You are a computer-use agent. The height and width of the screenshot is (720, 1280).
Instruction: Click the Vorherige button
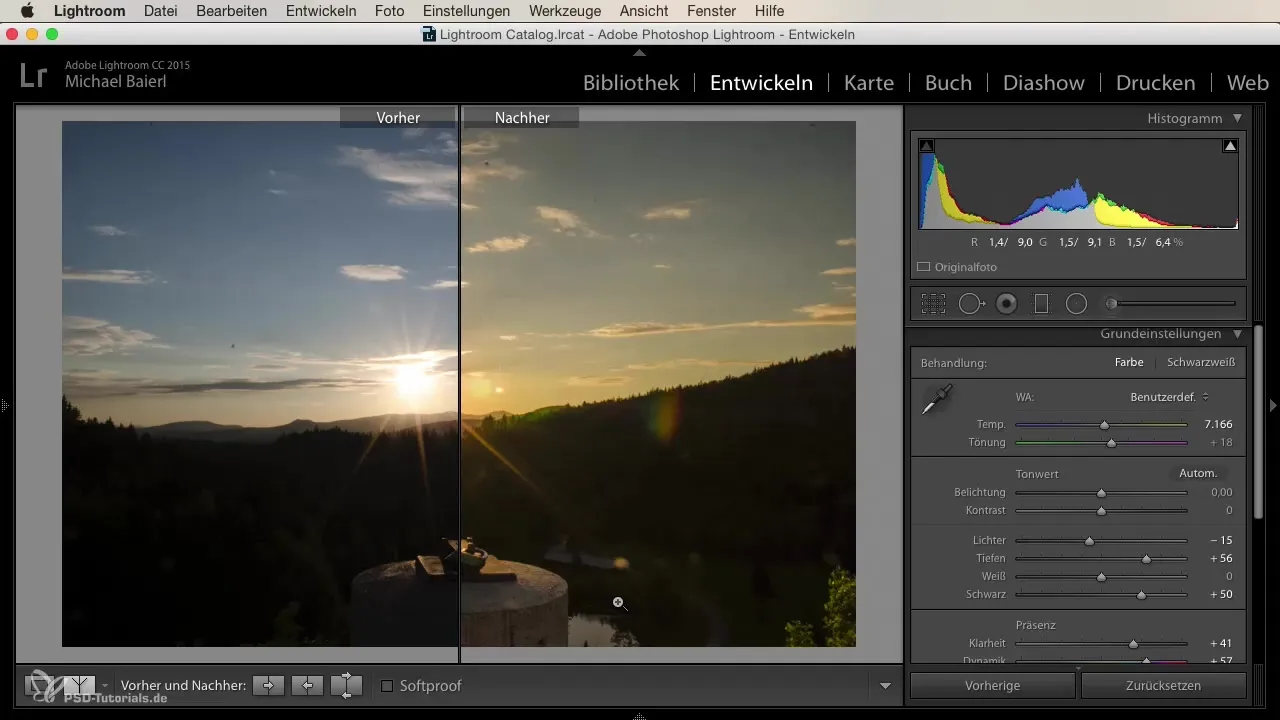point(992,686)
